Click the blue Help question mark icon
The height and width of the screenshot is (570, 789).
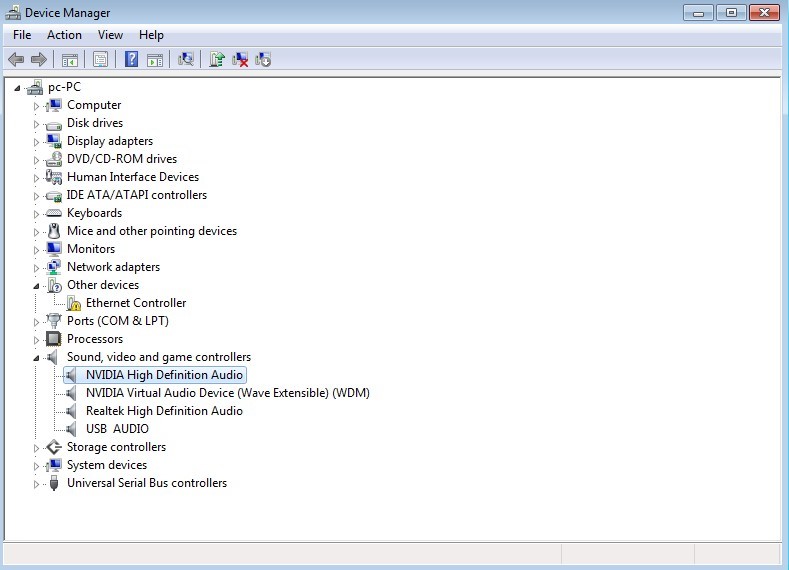coord(131,59)
